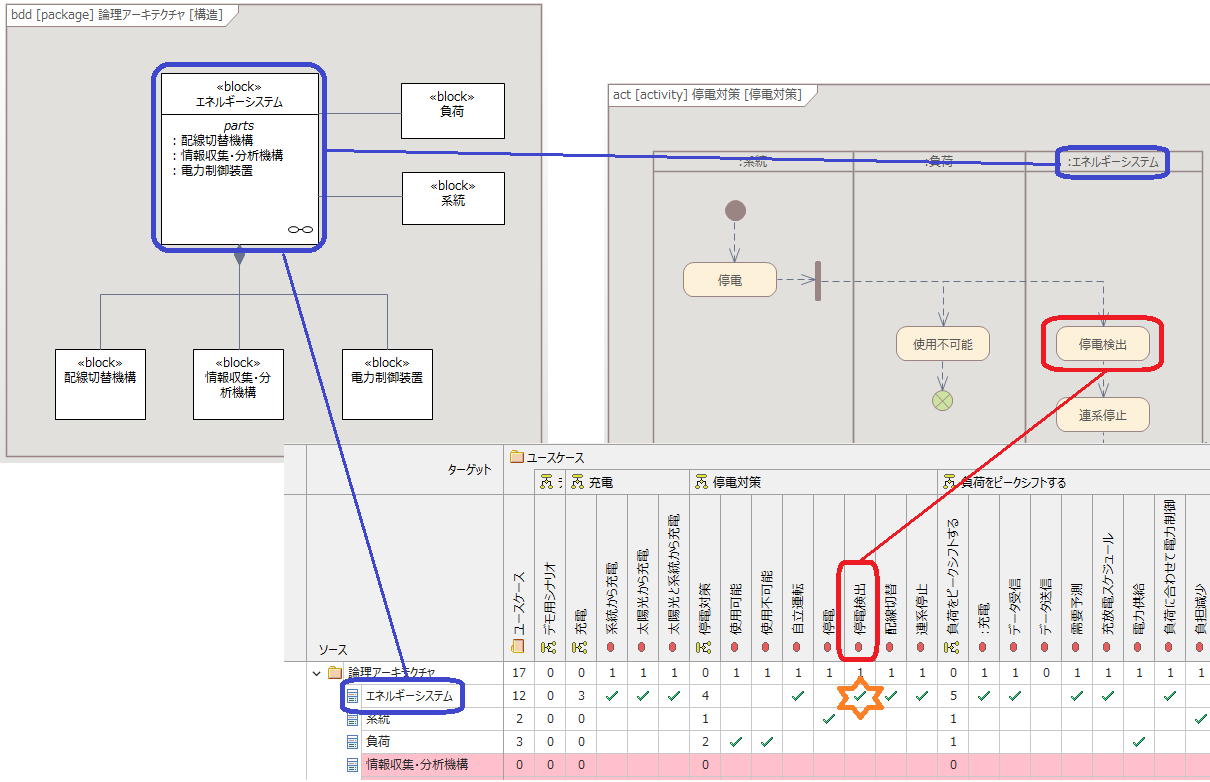Select the 使用不可能 action node
1210x782 pixels.
(x=942, y=344)
